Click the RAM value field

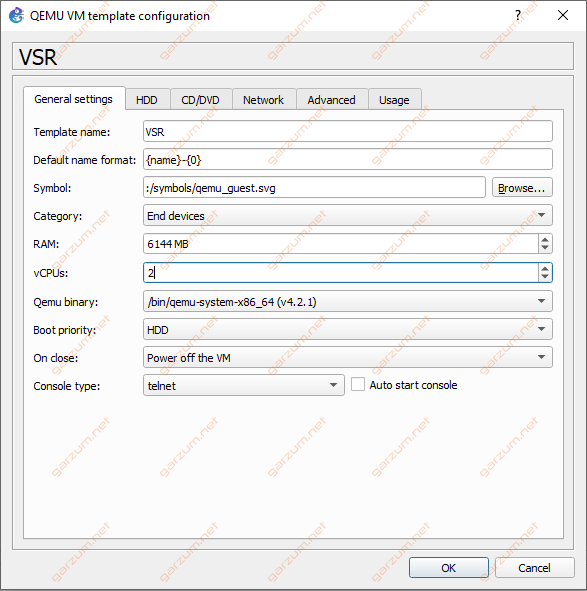341,243
